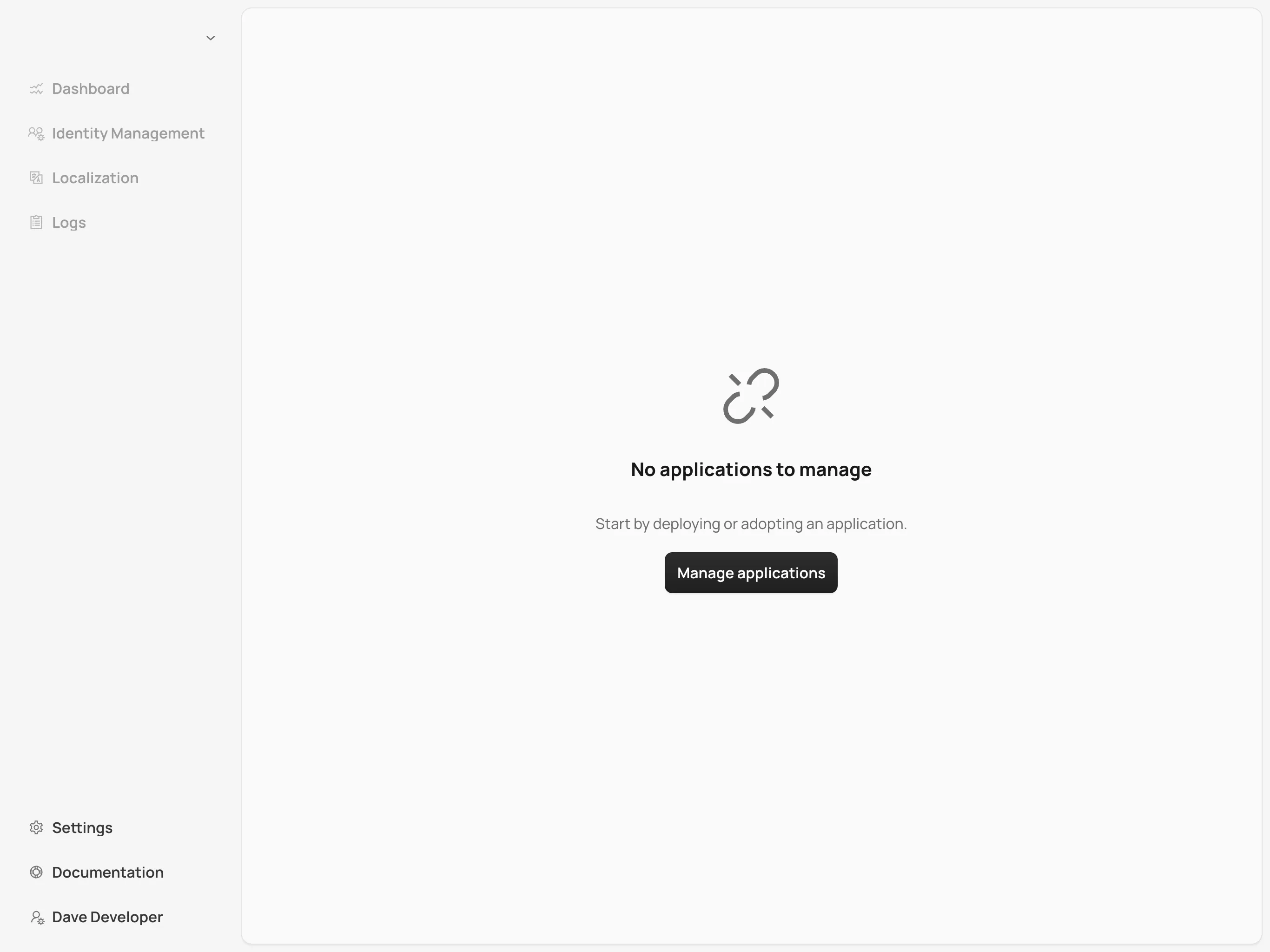1270x952 pixels.
Task: Click the Dave Developer profile entry
Action: click(107, 917)
